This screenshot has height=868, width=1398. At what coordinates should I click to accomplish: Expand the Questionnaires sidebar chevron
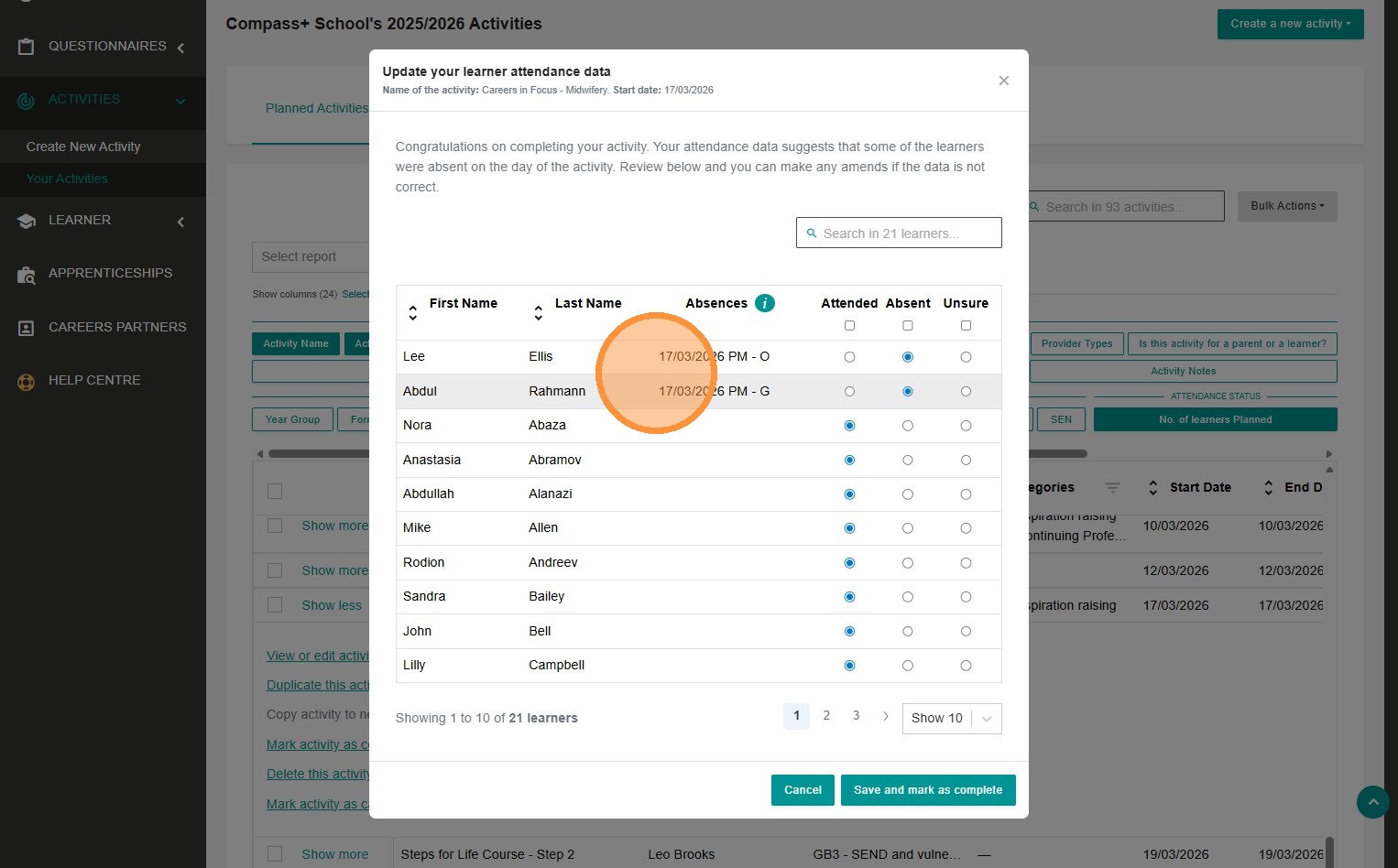pos(180,48)
